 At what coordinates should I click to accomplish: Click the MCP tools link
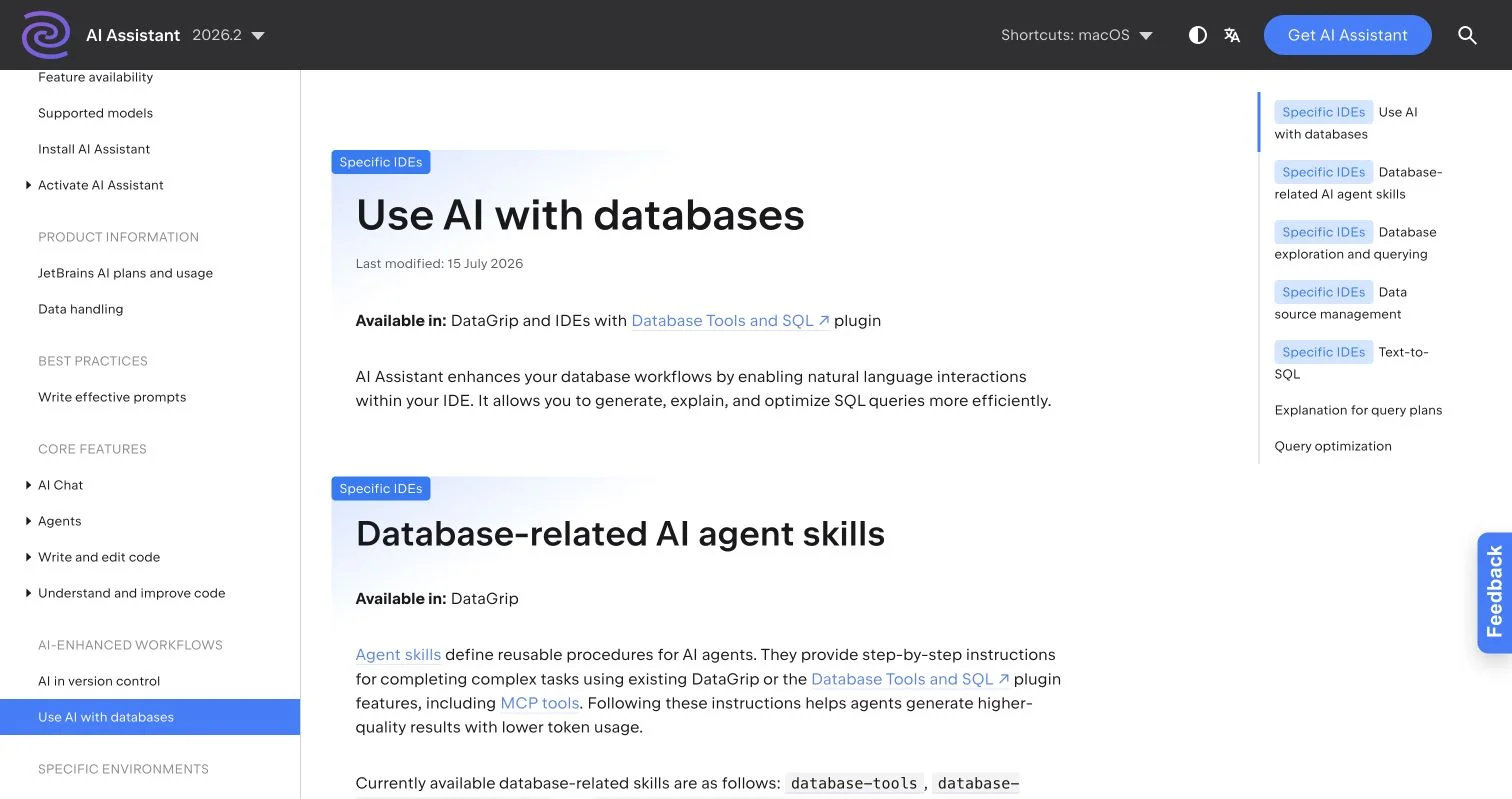[539, 703]
